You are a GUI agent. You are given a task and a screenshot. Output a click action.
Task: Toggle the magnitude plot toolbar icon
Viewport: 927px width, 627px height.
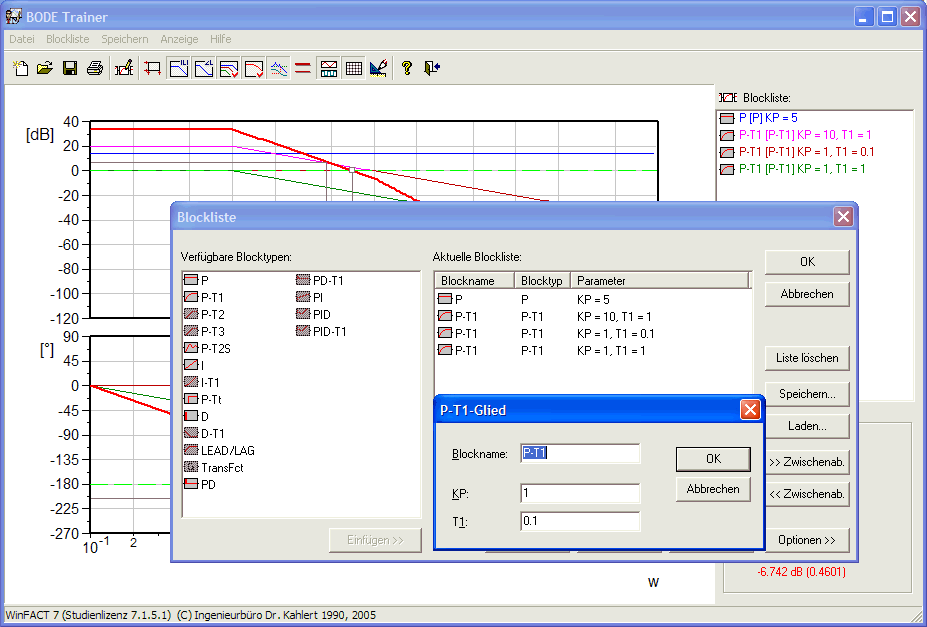[179, 68]
